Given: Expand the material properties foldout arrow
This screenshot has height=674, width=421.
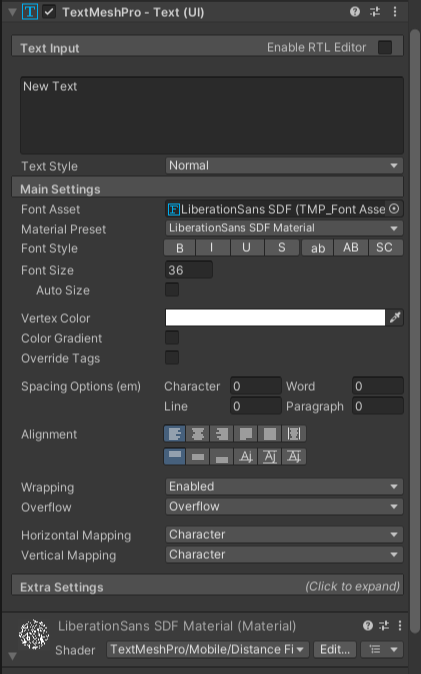Looking at the screenshot, I should point(12,656).
